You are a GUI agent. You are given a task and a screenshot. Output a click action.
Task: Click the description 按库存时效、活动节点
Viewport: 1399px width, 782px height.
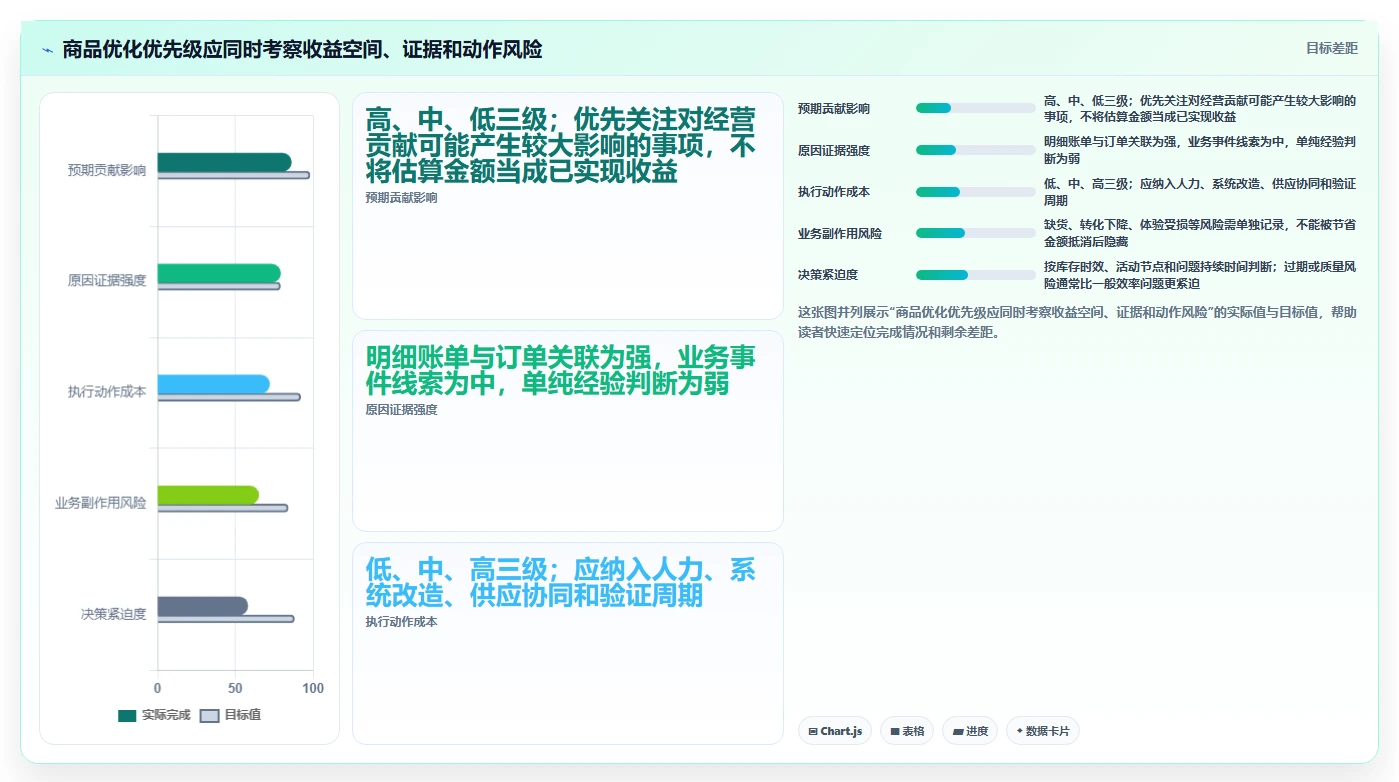[x=1200, y=275]
